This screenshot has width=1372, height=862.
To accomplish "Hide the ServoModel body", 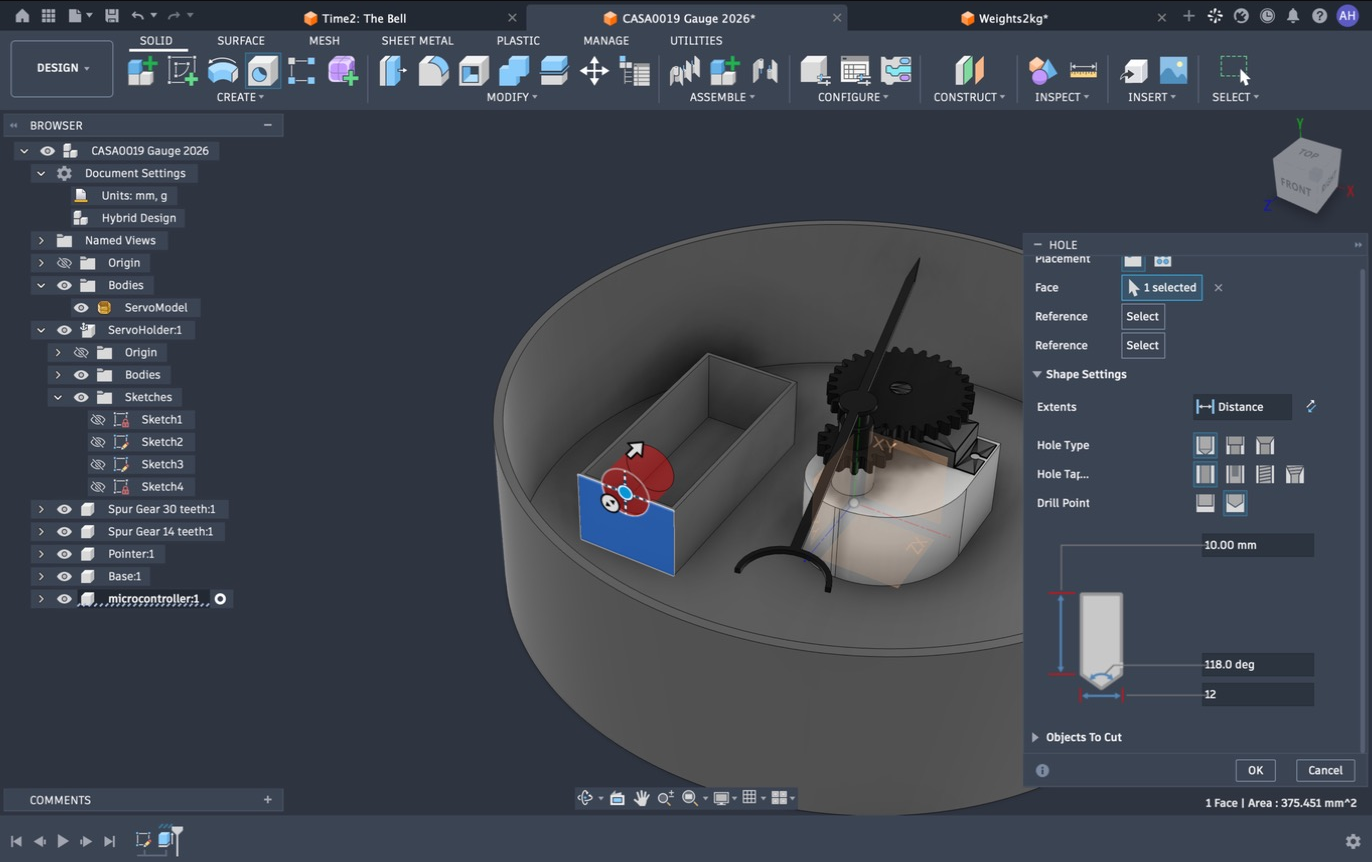I will (x=81, y=307).
